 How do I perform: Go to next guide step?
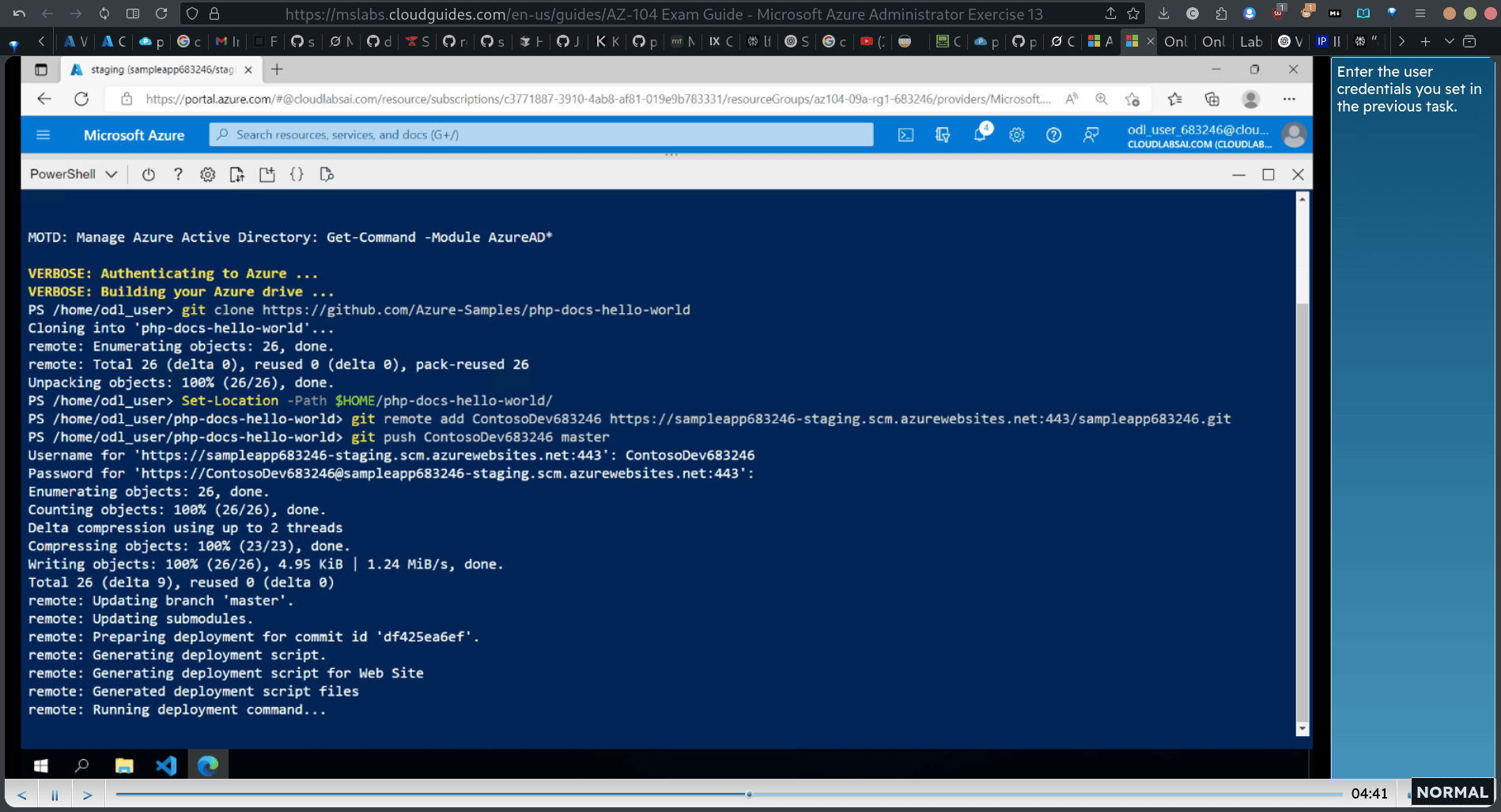pos(88,795)
